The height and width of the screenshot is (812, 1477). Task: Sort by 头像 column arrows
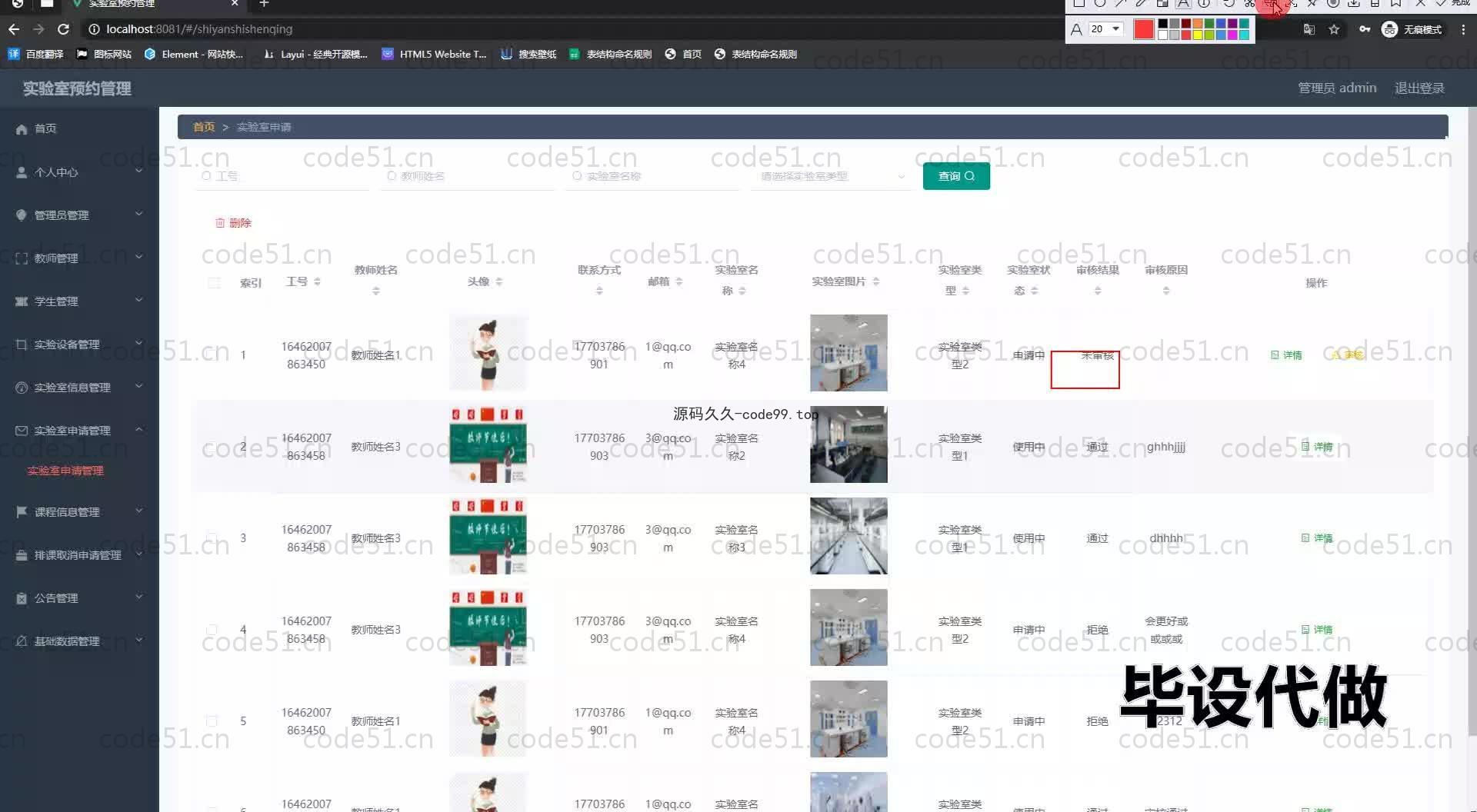coord(499,281)
